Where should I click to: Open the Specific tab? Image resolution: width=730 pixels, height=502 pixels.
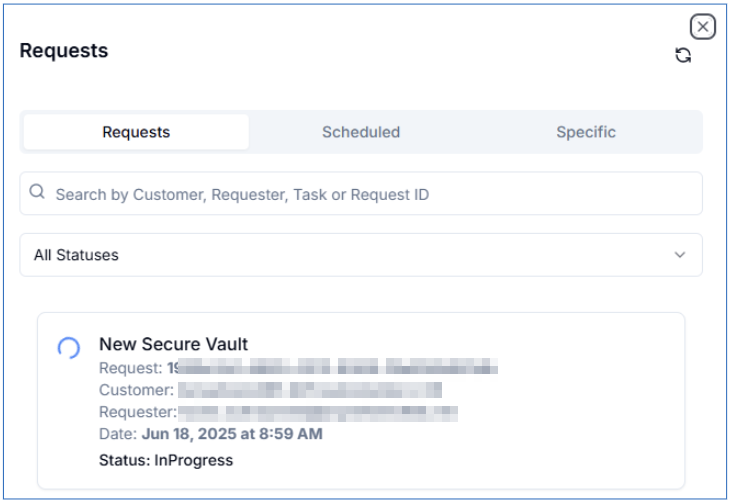pyautogui.click(x=586, y=132)
